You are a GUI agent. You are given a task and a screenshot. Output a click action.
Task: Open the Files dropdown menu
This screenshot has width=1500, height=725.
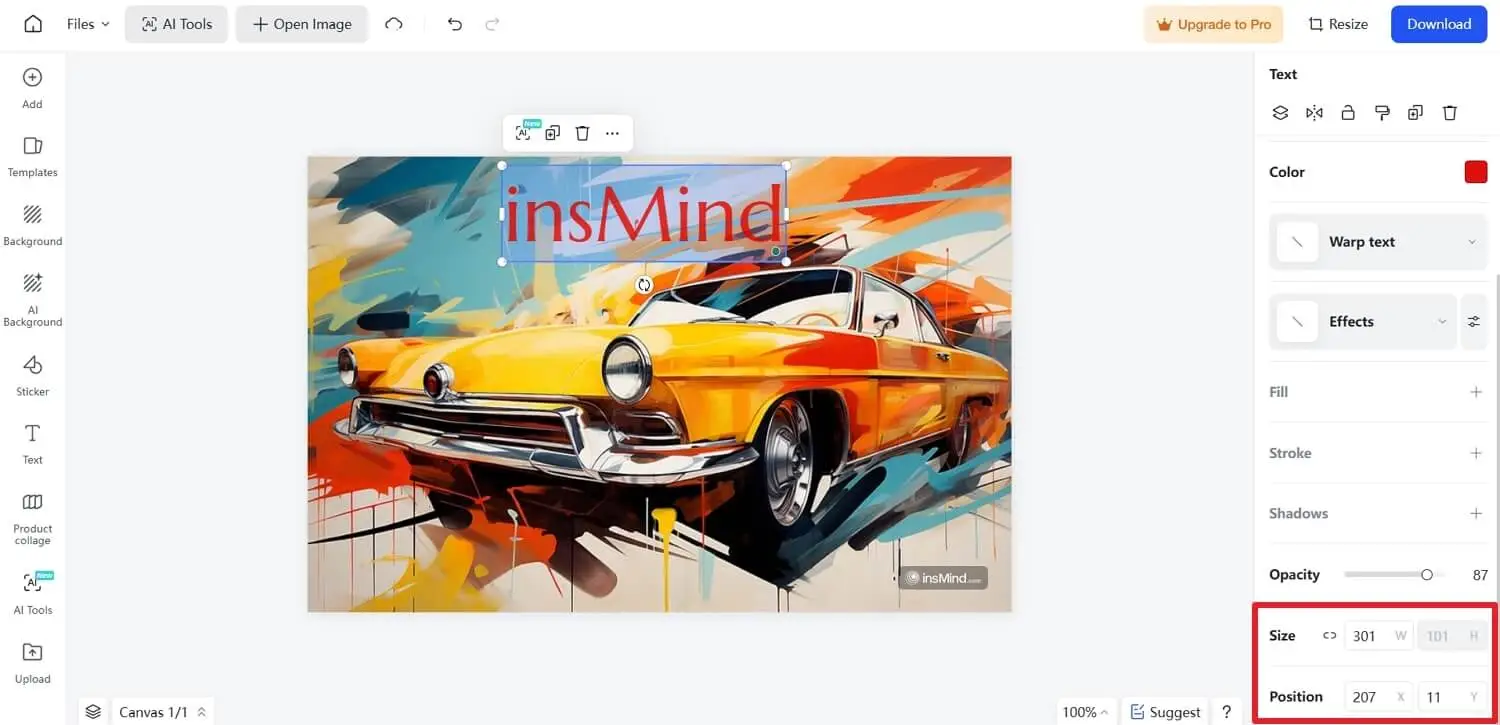88,24
